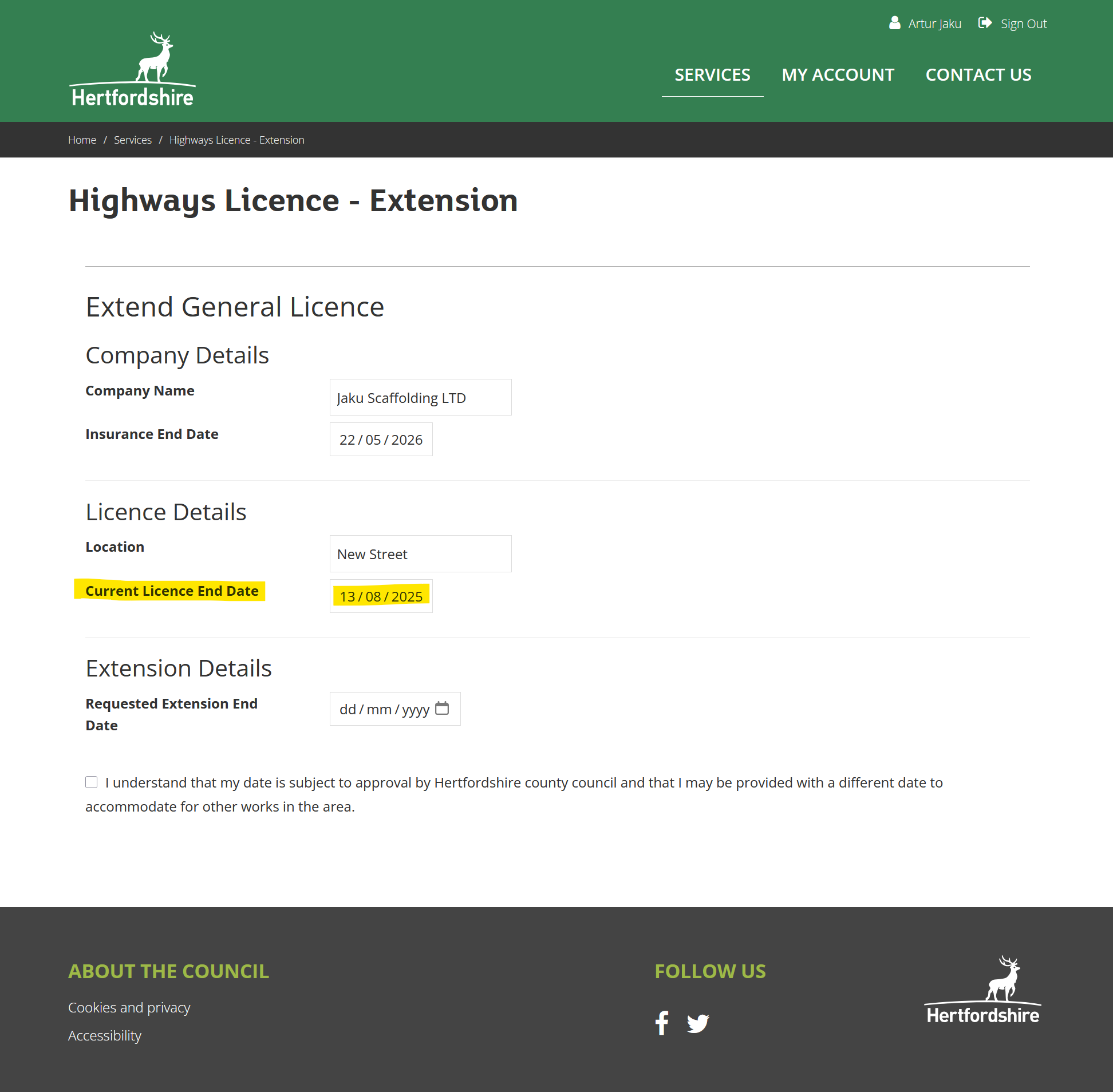Tick the approval understanding checkbox
Screen dimensions: 1113x1092
point(91,782)
